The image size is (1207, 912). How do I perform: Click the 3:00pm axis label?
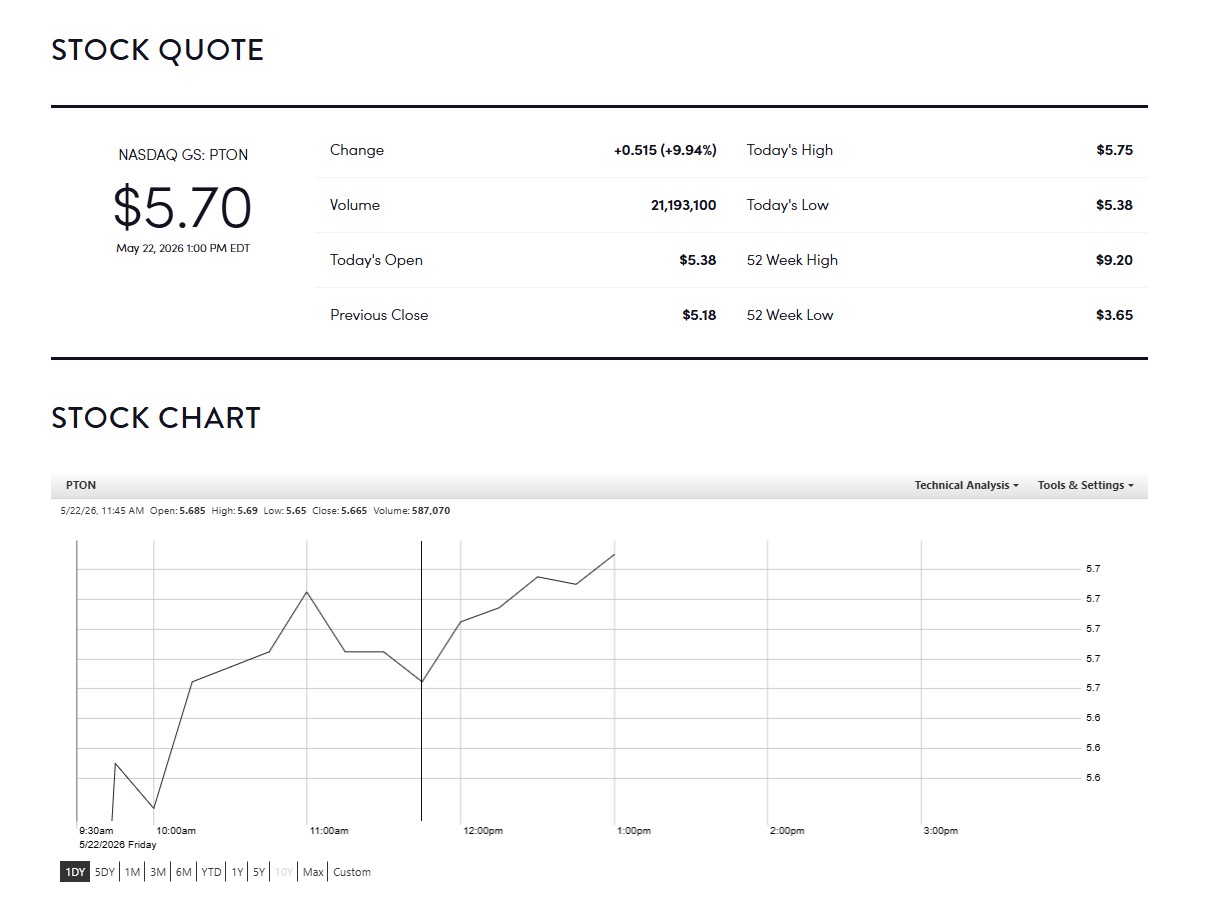click(940, 831)
